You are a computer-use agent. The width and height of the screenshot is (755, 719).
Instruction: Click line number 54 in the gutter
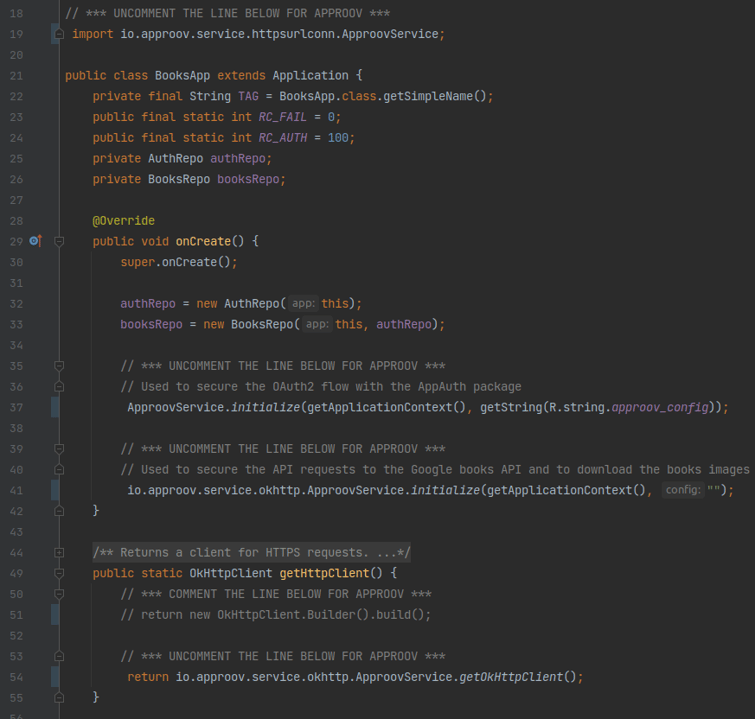16,677
